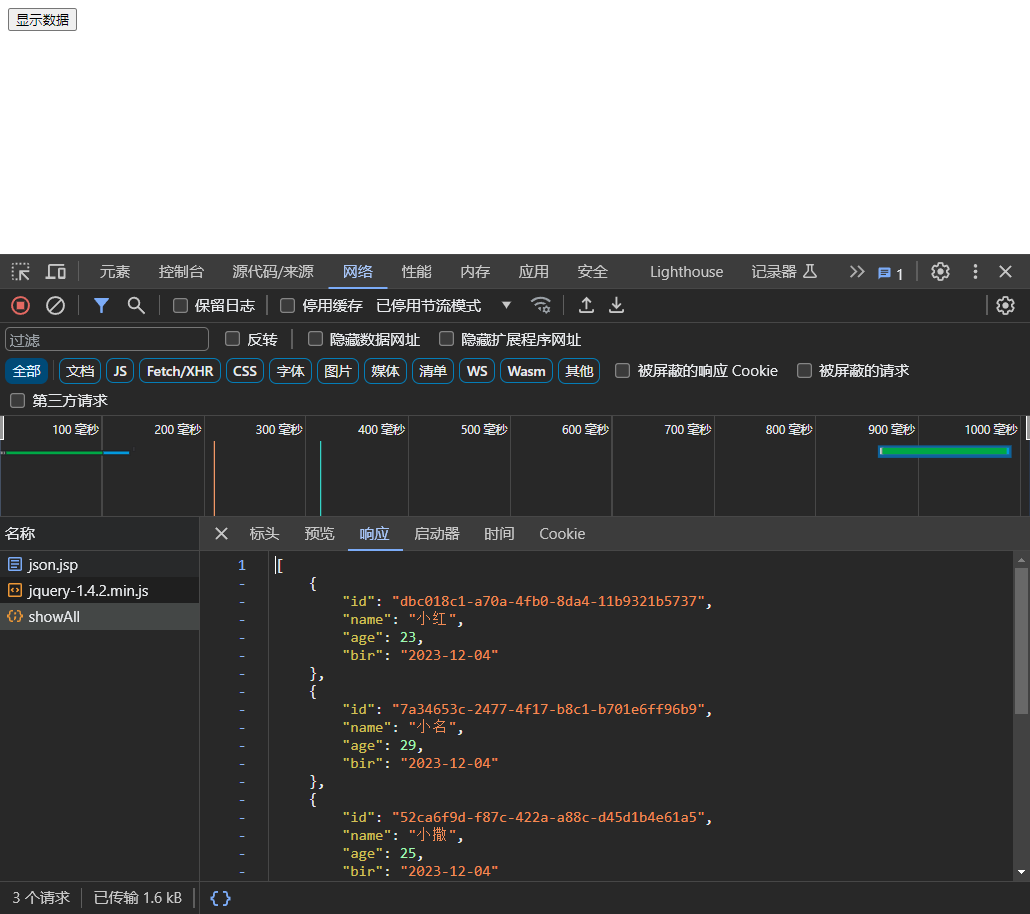Filter requests by 清单 type
Viewport: 1030px width, 914px height.
click(x=433, y=371)
